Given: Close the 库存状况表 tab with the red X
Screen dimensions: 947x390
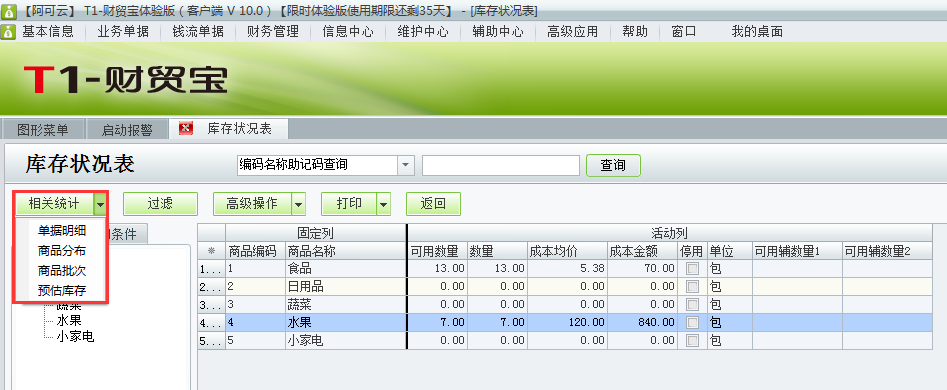Looking at the screenshot, I should [186, 129].
